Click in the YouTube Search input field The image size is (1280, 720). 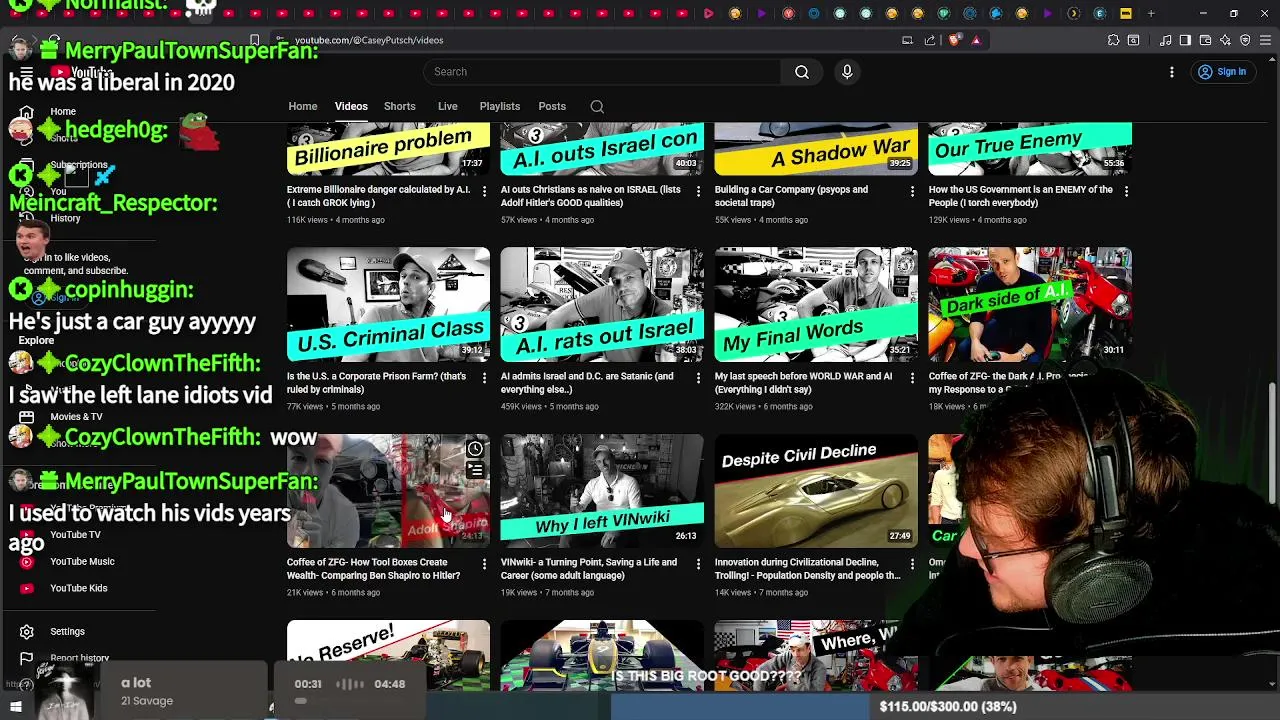602,72
